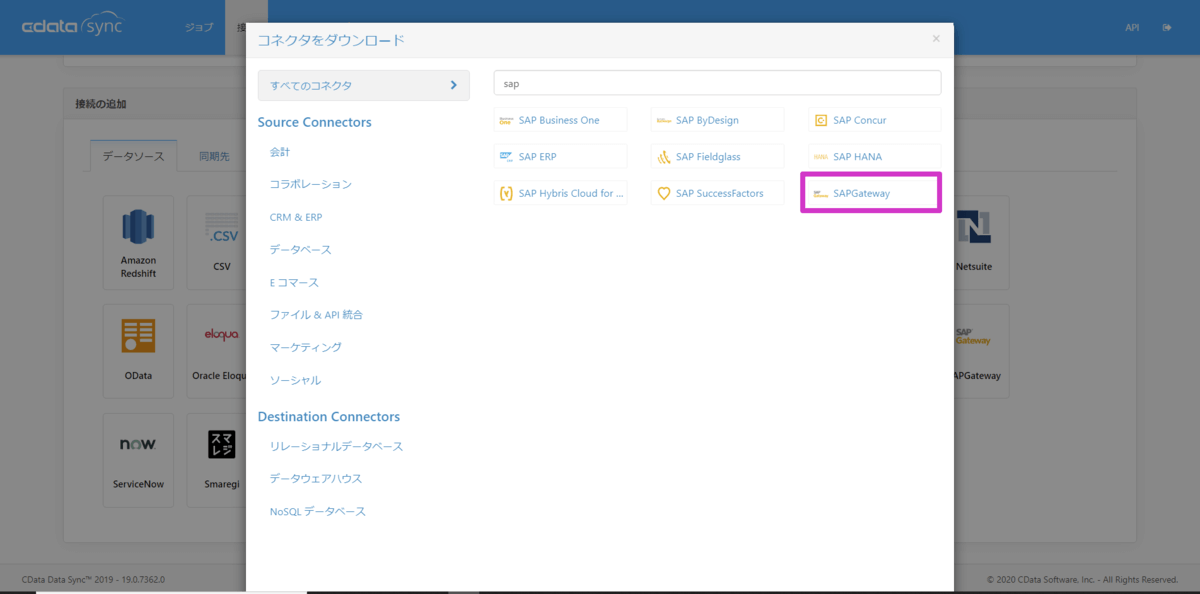Filter by マーケティング category
The height and width of the screenshot is (594, 1200).
[x=306, y=348]
